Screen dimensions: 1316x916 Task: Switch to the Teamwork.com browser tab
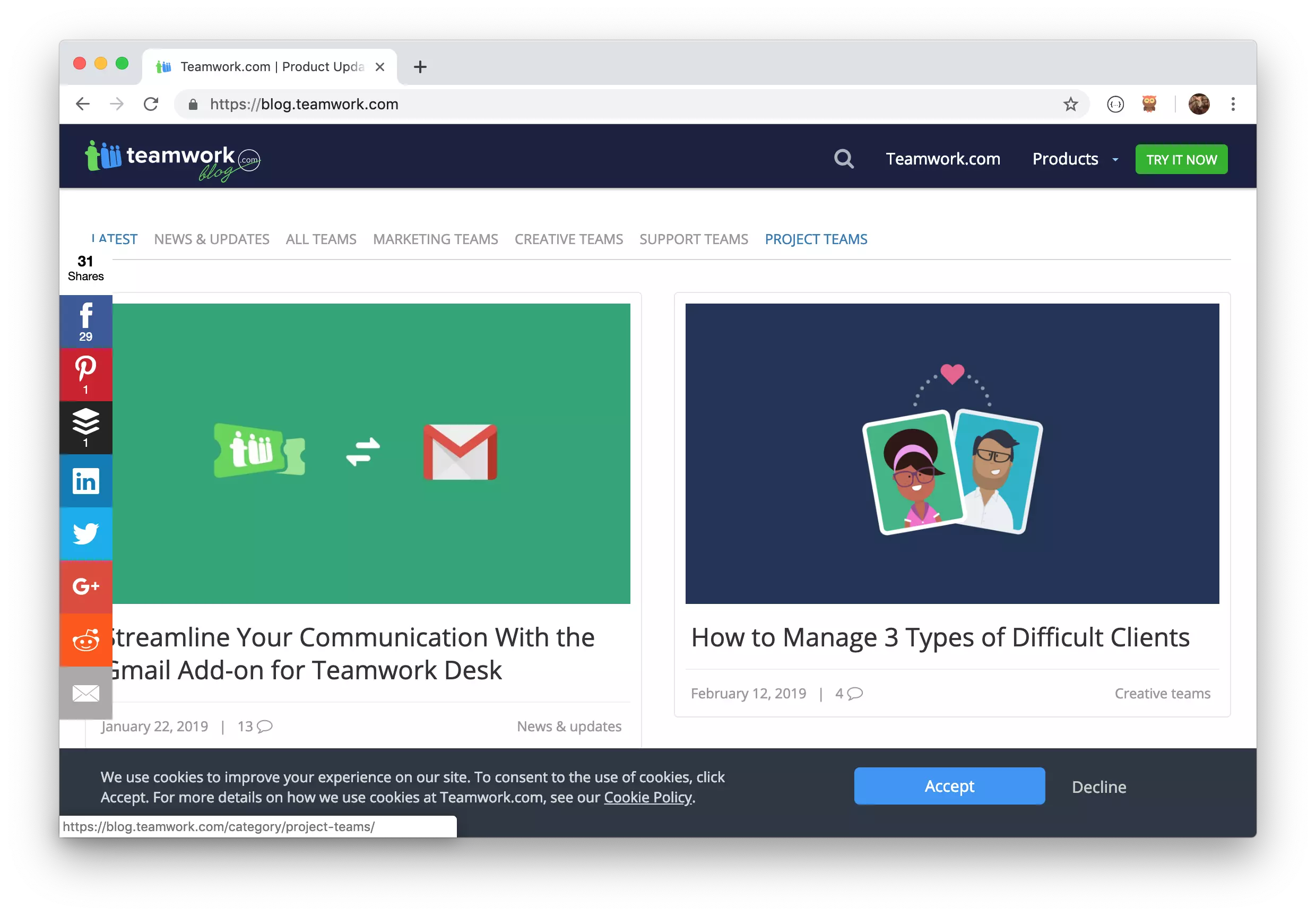(x=271, y=67)
